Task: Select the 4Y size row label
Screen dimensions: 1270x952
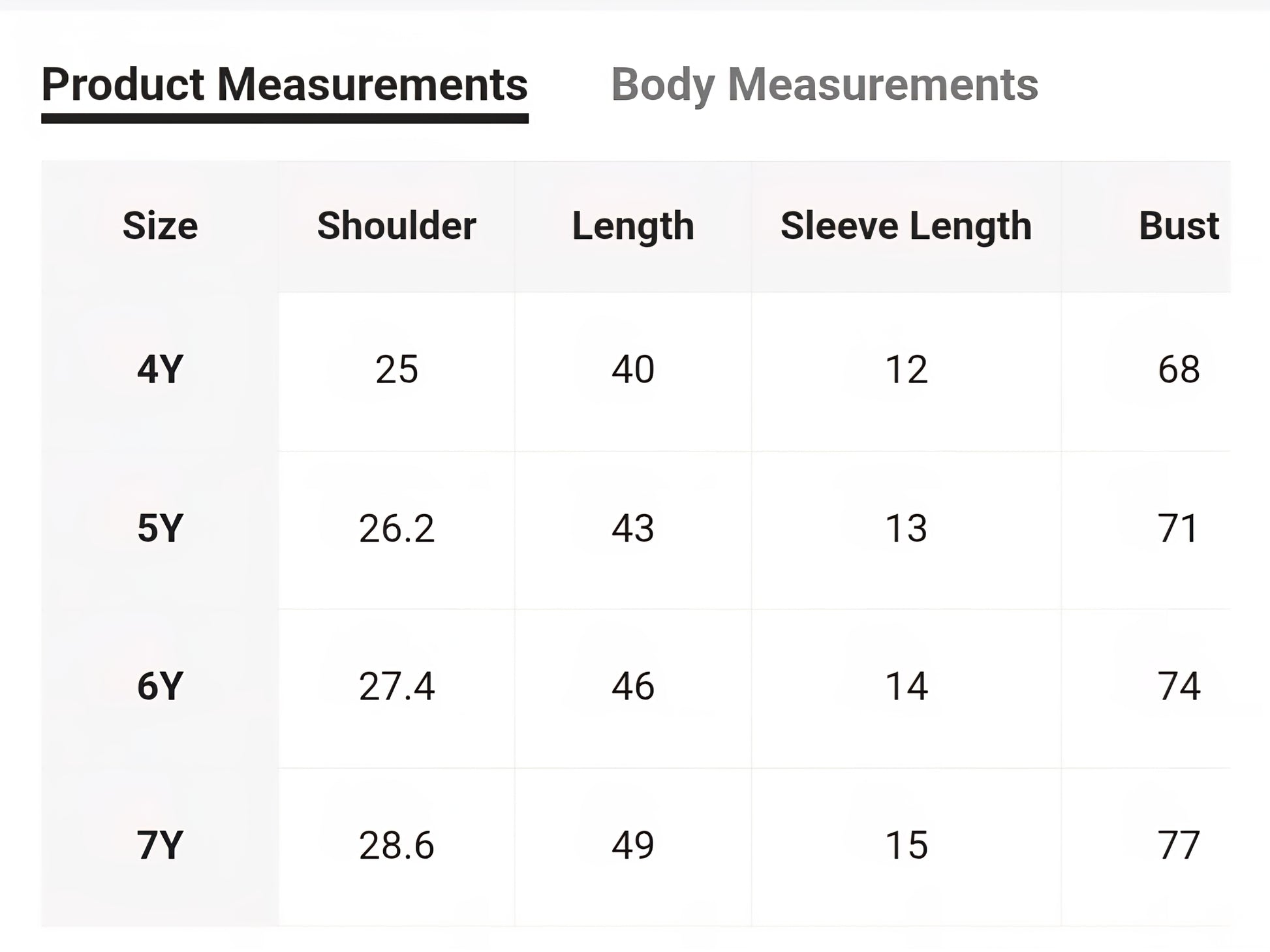Action: tap(160, 369)
